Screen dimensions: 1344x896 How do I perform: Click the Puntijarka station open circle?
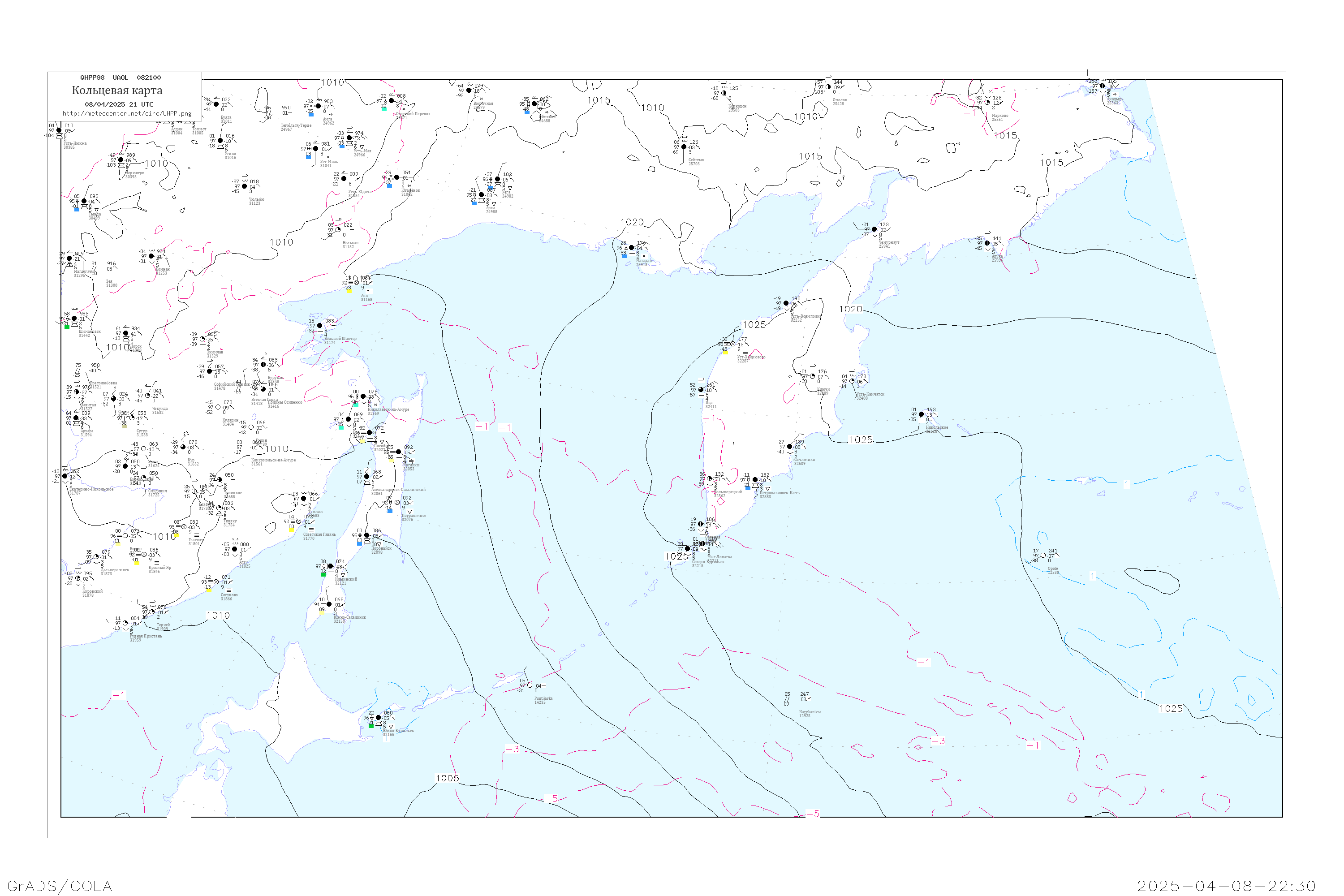tap(530, 685)
